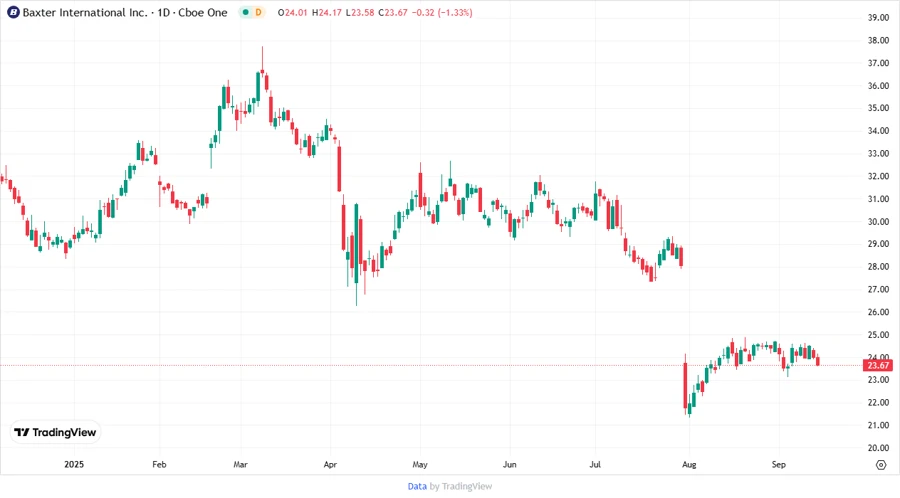
Task: Click the 28.00 price axis label
Action: pos(878,267)
